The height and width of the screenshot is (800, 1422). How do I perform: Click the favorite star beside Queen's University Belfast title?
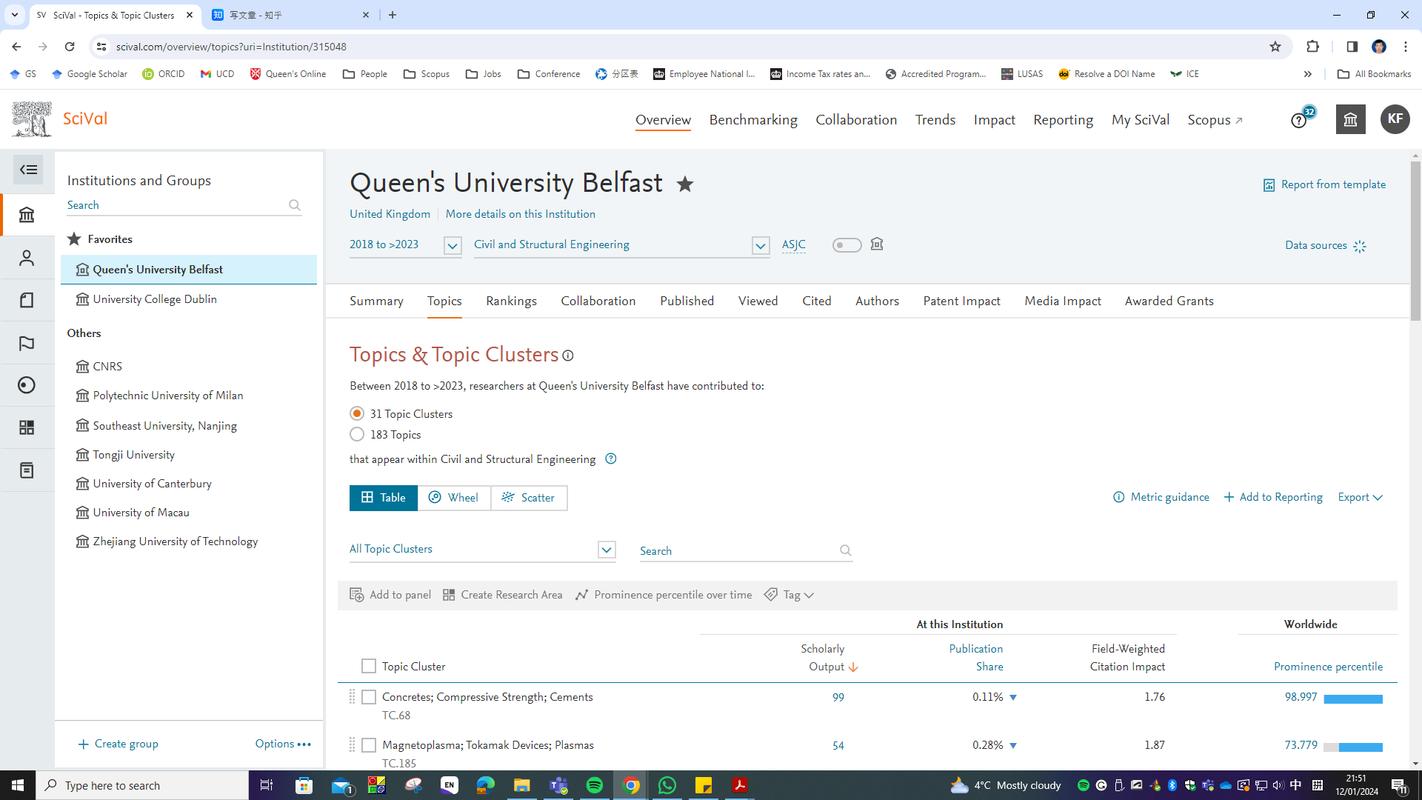pos(685,184)
